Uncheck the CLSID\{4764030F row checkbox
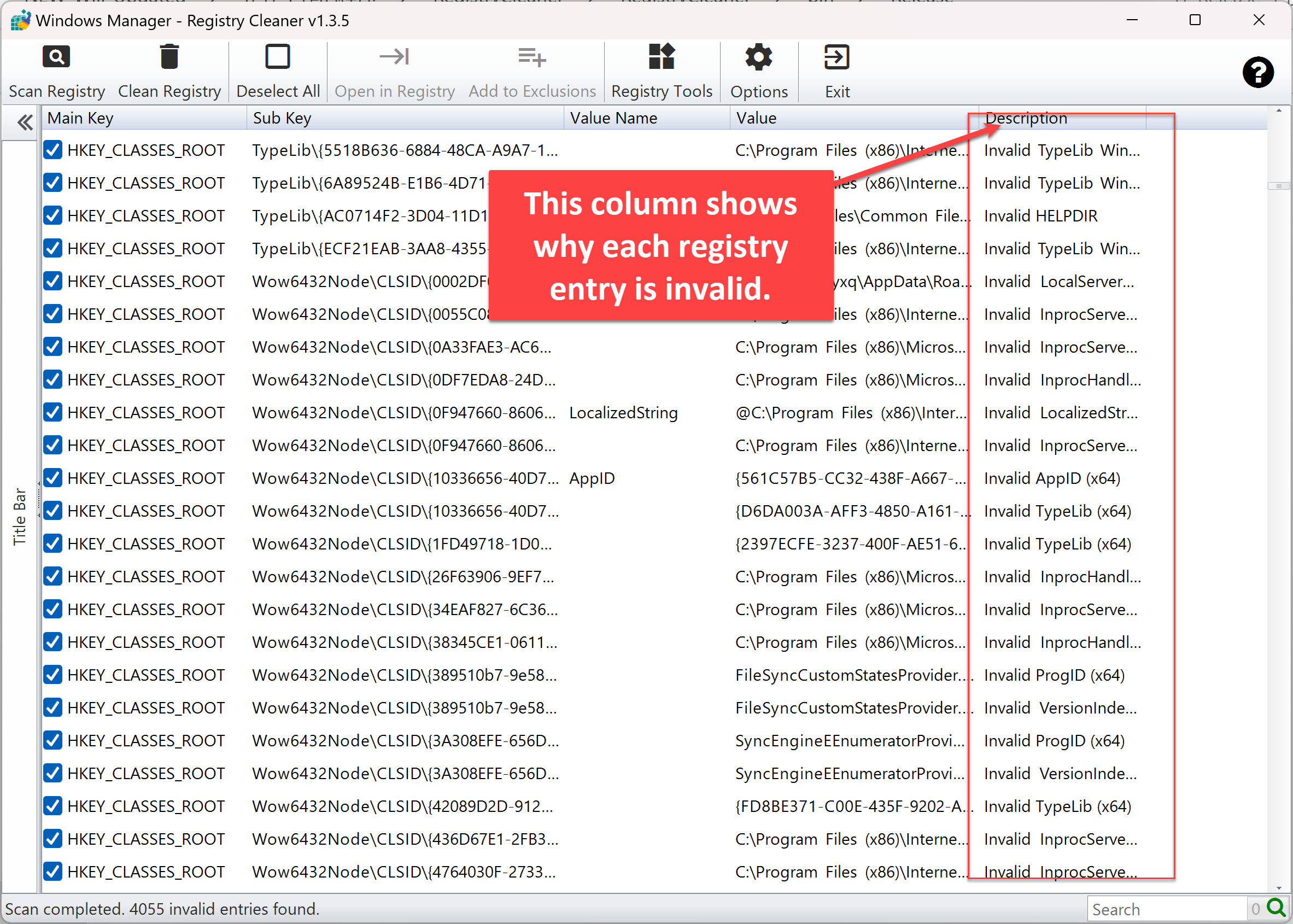This screenshot has width=1293, height=924. (x=53, y=872)
